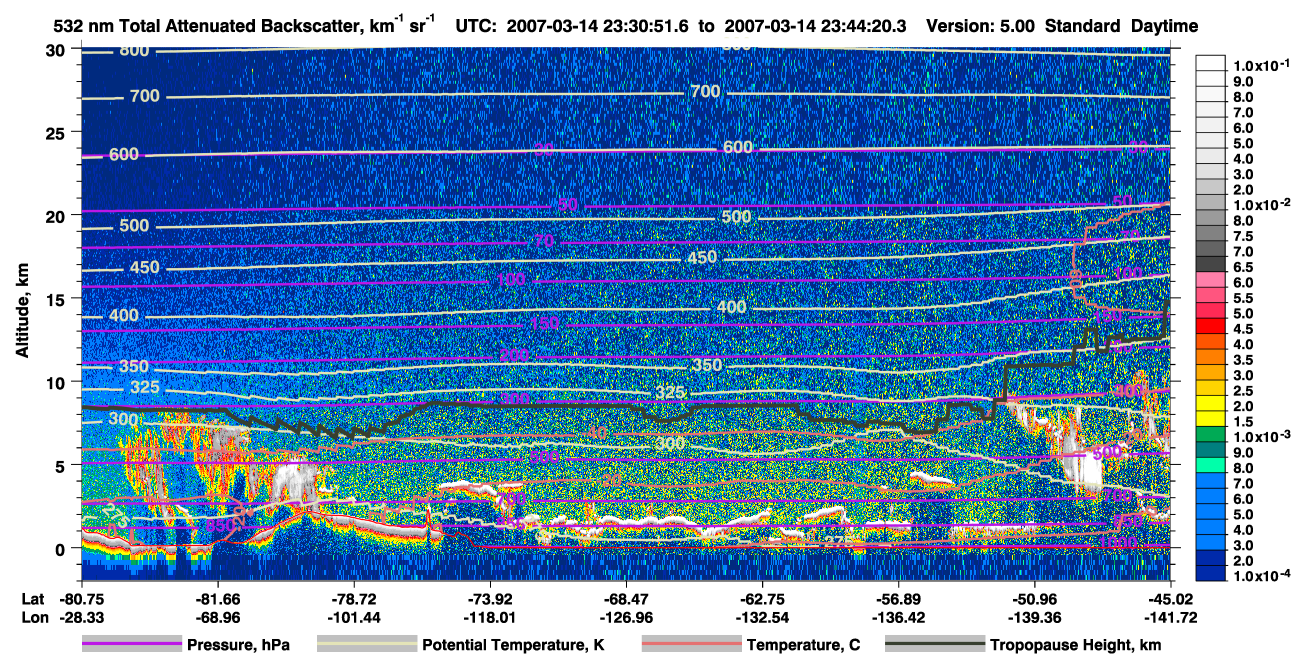The height and width of the screenshot is (667, 1300).
Task: Click the magenta Pressure legend line swatch
Action: point(130,645)
